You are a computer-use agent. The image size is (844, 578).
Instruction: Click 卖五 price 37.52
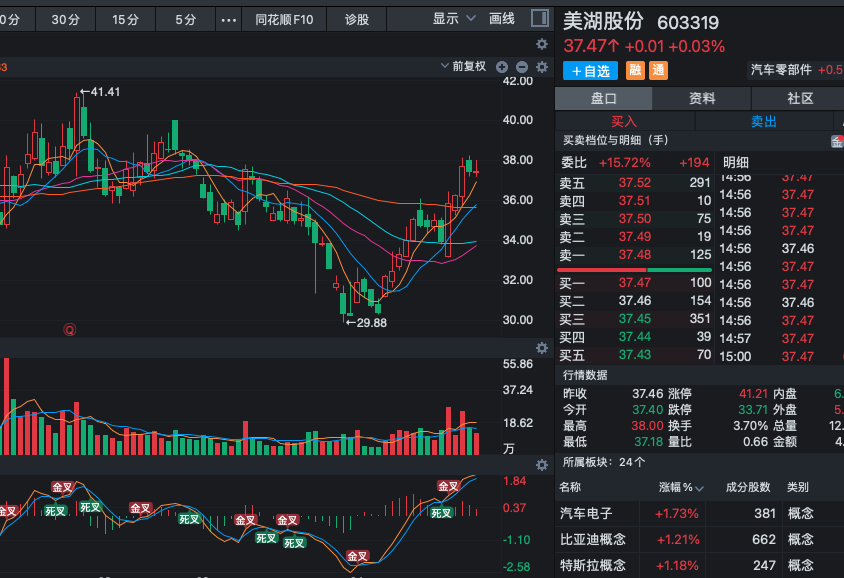(635, 182)
